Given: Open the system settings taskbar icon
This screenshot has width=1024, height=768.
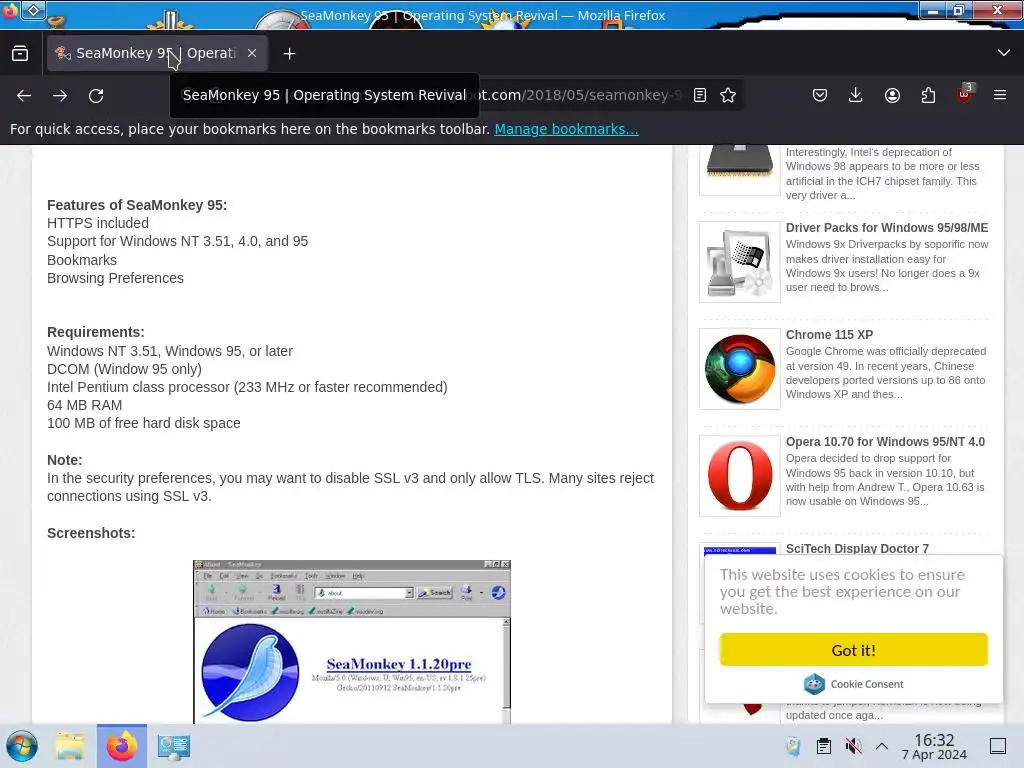Looking at the screenshot, I should pyautogui.click(x=174, y=746).
